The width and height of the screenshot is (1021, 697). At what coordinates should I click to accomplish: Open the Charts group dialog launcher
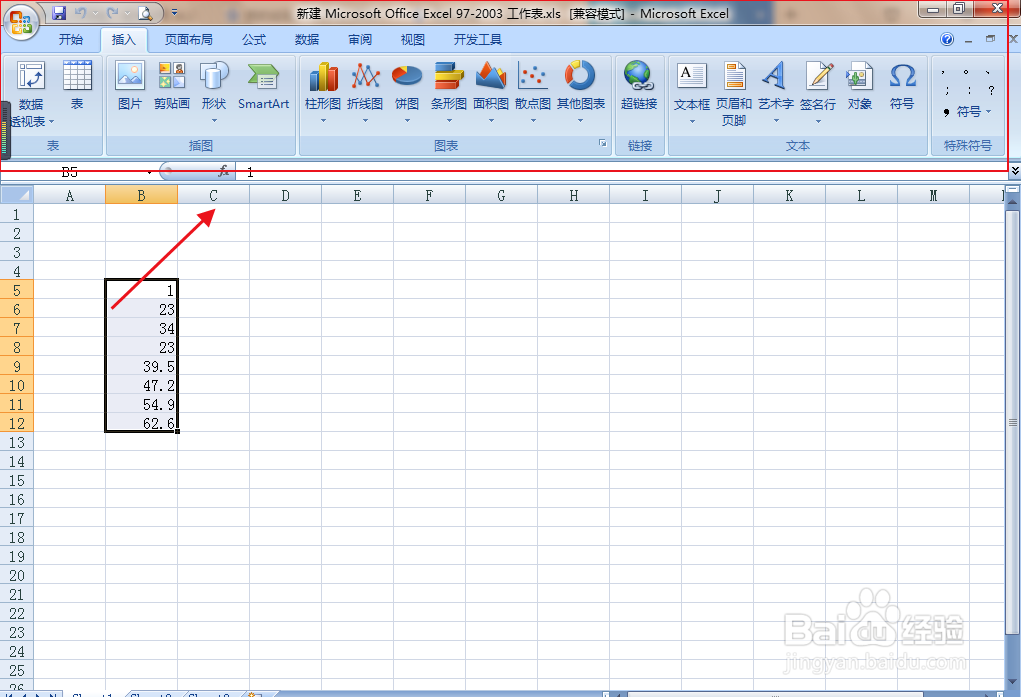[x=602, y=143]
